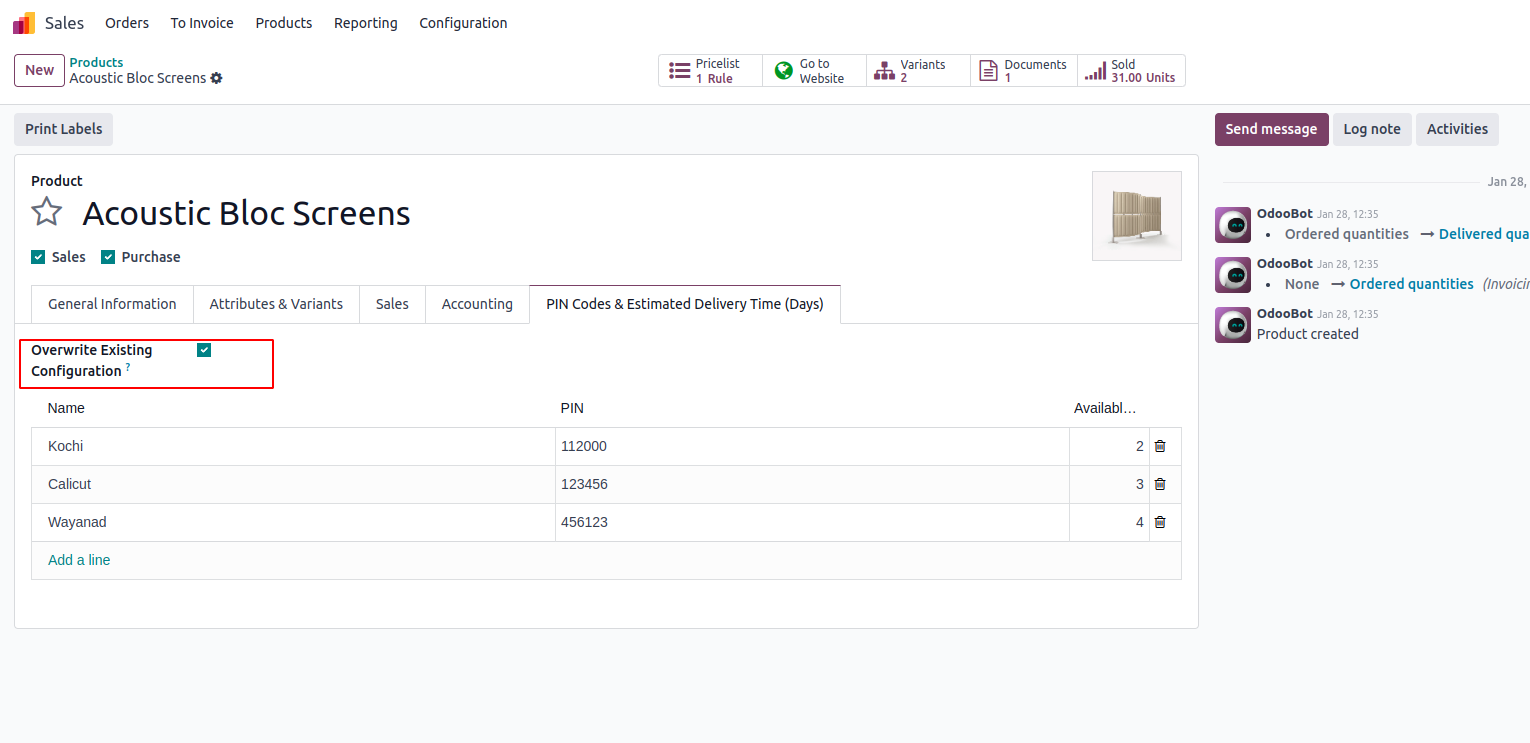Click the Ordered quantities link in chatter
The image size is (1530, 743).
tap(1411, 284)
